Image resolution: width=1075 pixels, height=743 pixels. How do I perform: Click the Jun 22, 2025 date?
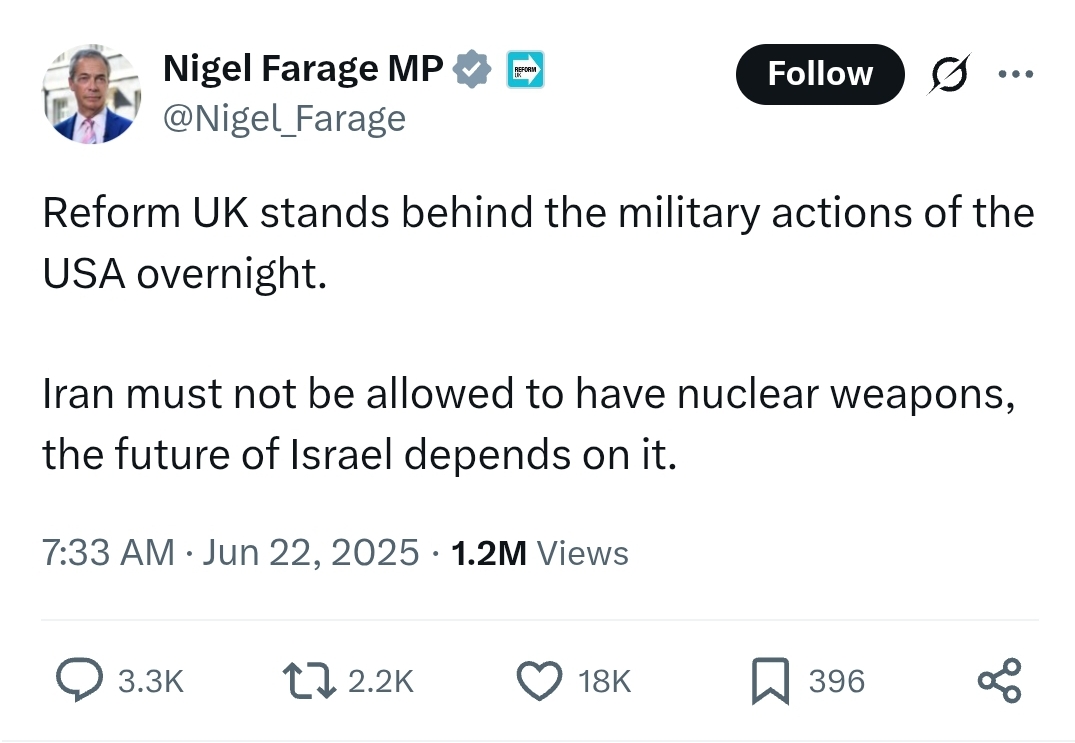(310, 552)
